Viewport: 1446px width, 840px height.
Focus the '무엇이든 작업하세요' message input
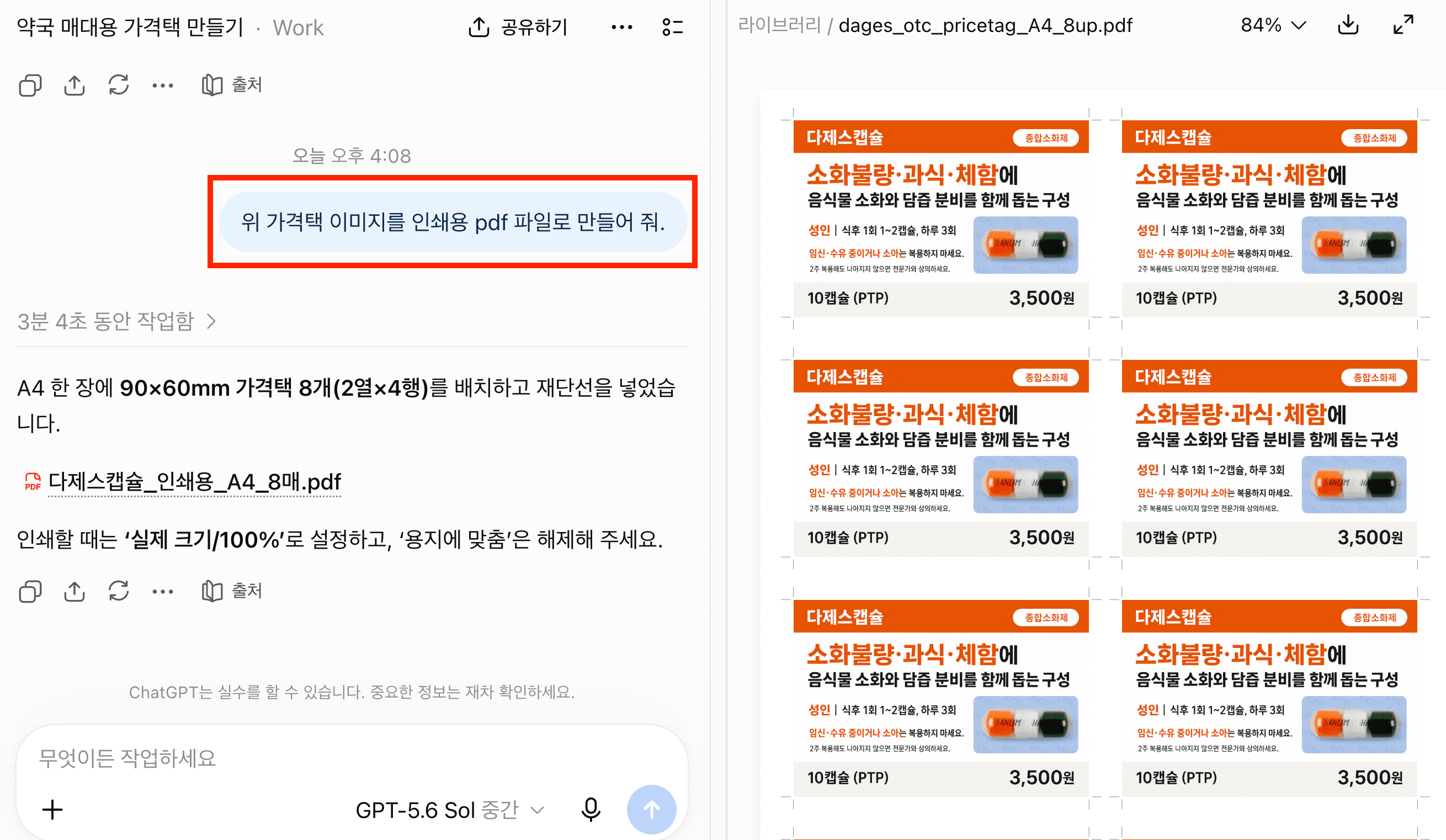351,758
